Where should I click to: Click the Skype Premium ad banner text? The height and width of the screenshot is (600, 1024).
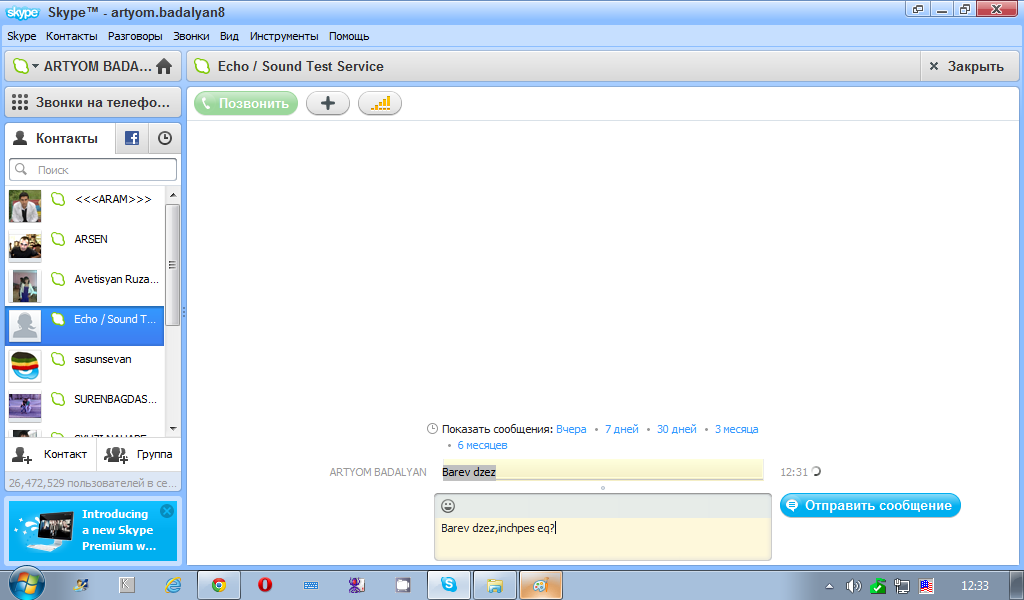(x=118, y=530)
